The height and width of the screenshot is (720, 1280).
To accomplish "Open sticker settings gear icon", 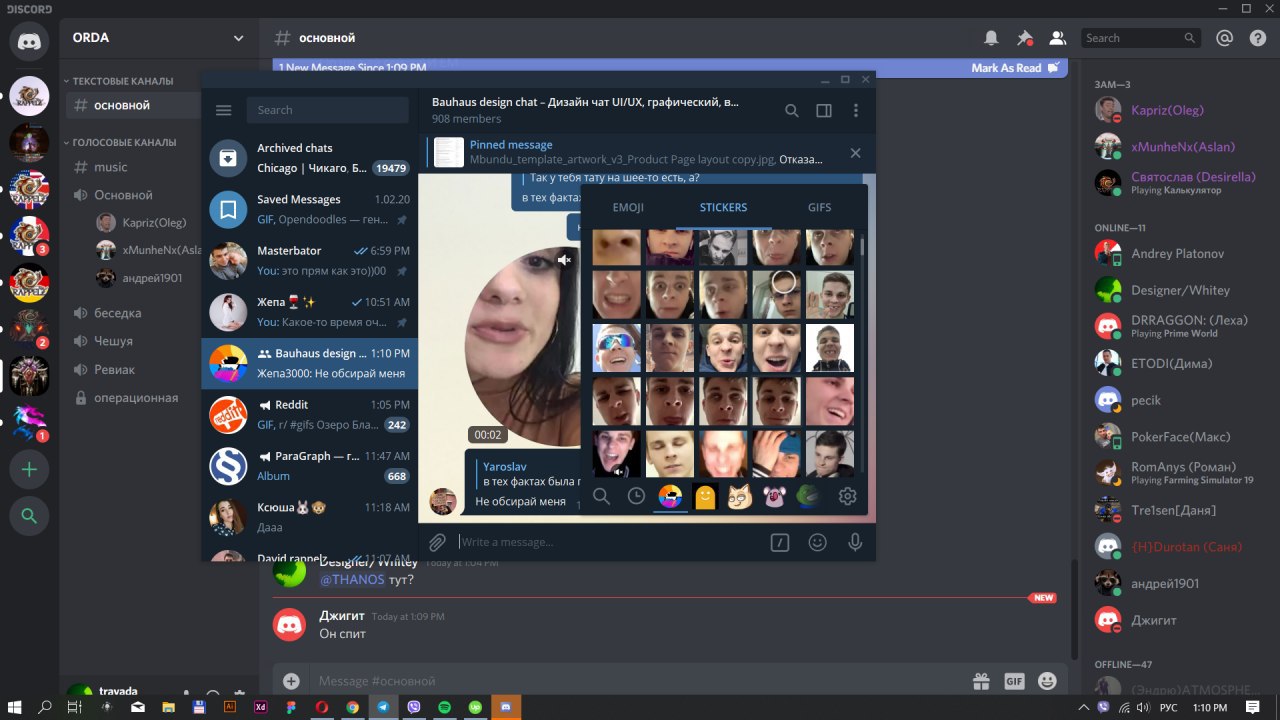I will click(x=847, y=496).
